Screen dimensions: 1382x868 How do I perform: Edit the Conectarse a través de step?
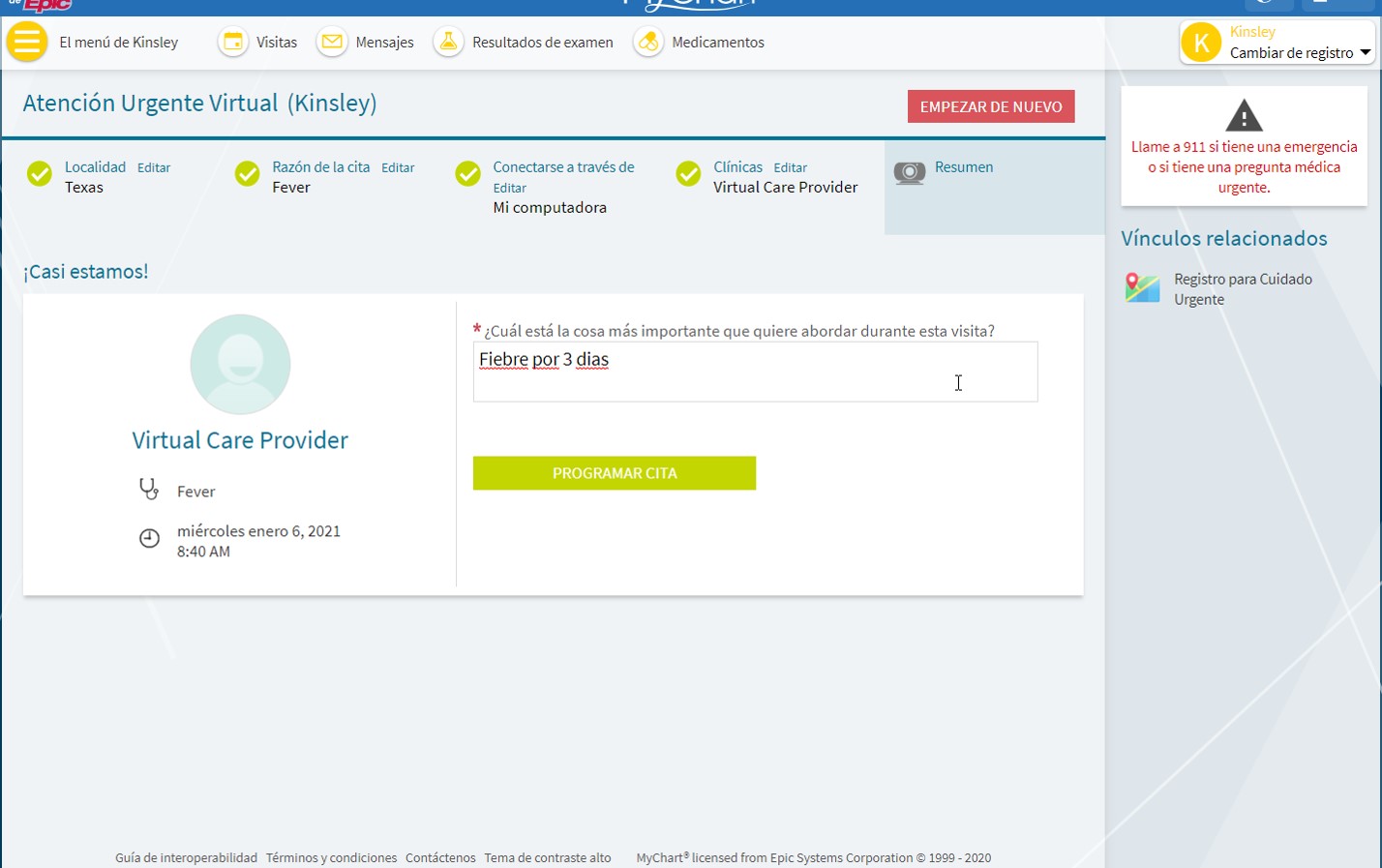[509, 189]
